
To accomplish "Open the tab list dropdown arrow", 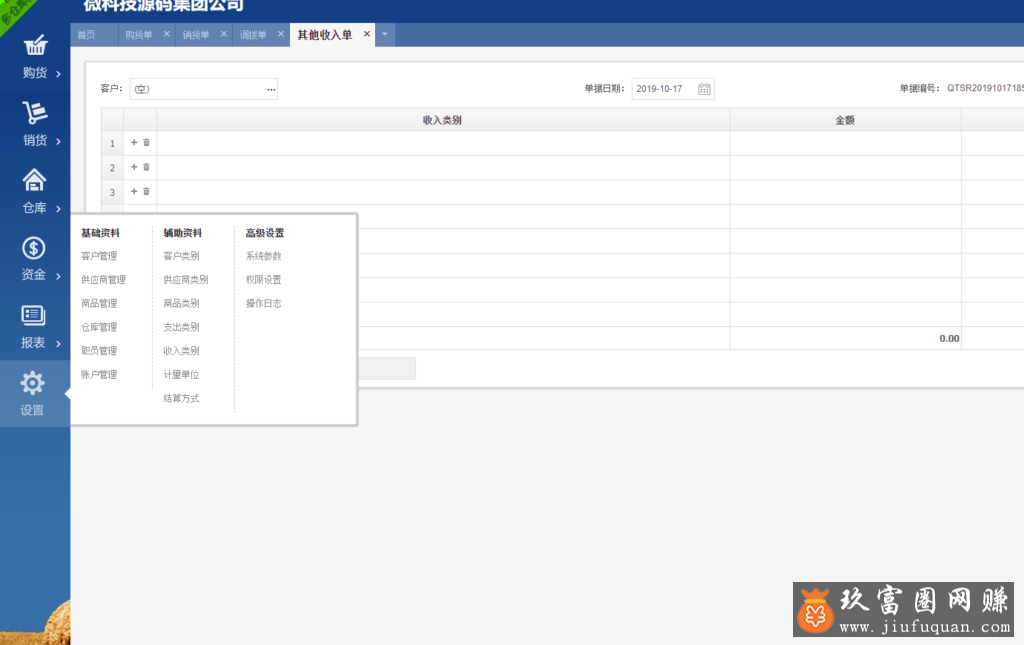I will coord(385,35).
